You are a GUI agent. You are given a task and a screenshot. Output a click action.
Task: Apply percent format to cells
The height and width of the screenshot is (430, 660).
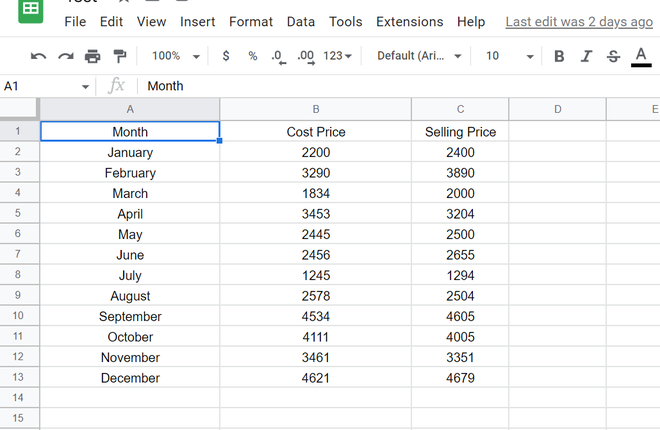[x=252, y=56]
